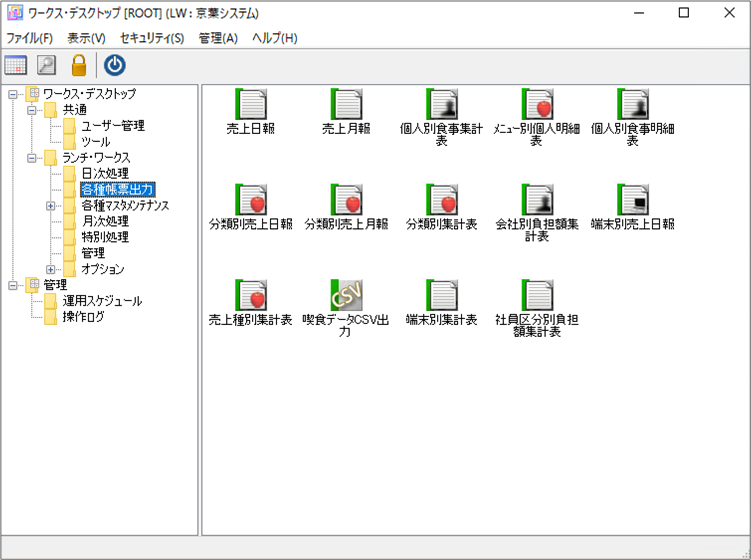Expand the オプション tree node
The height and width of the screenshot is (560, 751).
click(51, 270)
